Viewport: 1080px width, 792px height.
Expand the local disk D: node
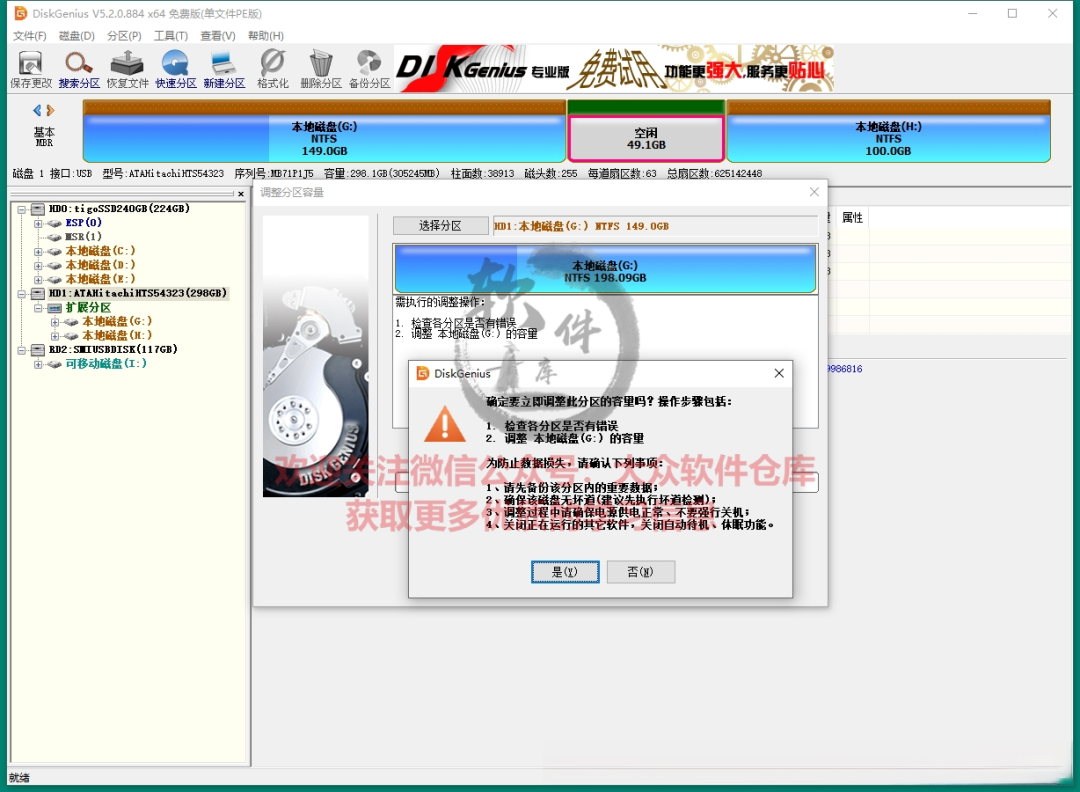tap(39, 266)
